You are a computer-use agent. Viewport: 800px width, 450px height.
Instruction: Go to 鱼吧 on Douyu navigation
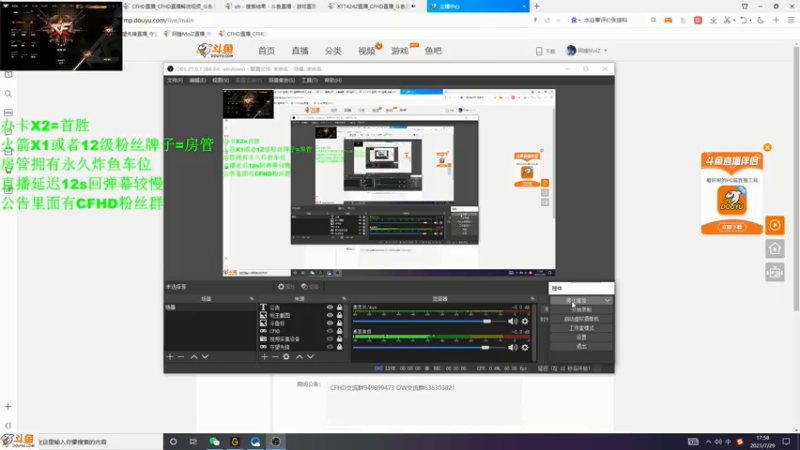pos(433,51)
